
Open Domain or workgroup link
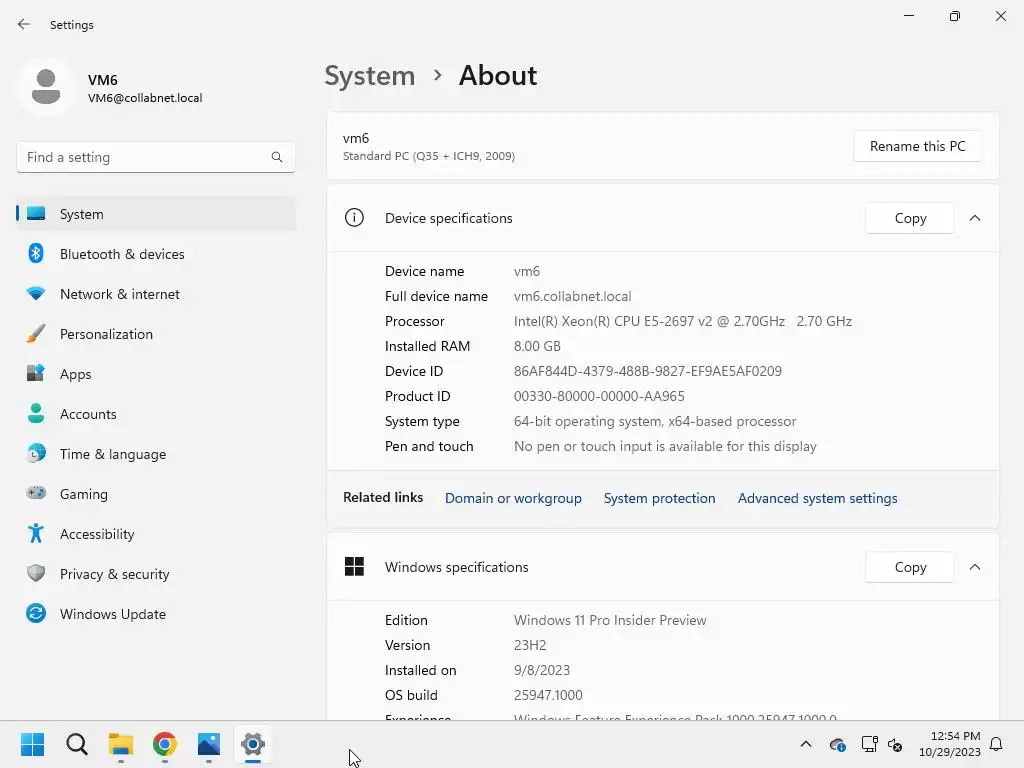click(x=513, y=498)
